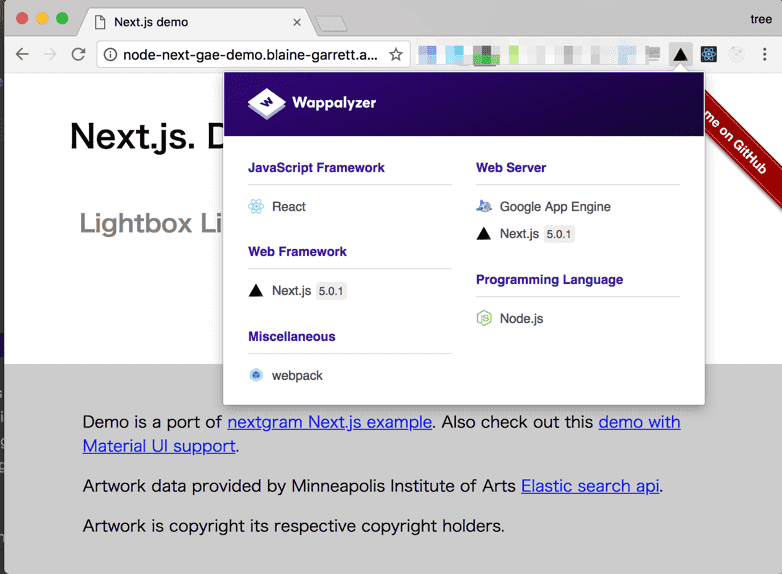Open nextgram Next.js example link
Screen dimensions: 782x574
330,422
